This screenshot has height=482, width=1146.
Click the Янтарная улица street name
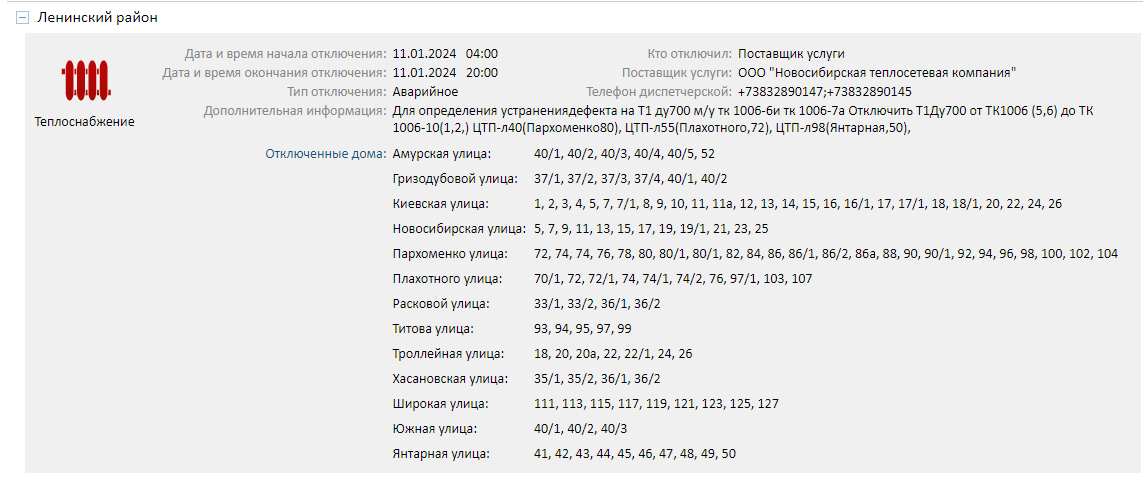441,454
